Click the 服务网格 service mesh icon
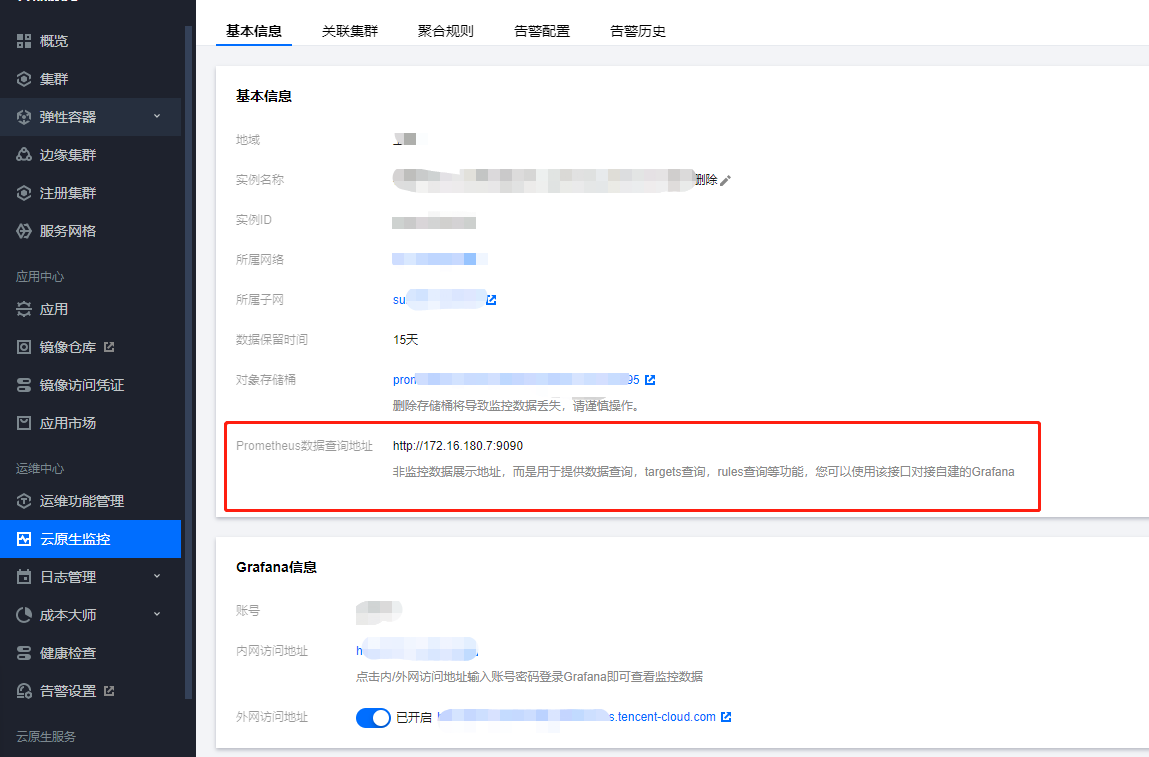This screenshot has width=1149, height=757. point(24,231)
